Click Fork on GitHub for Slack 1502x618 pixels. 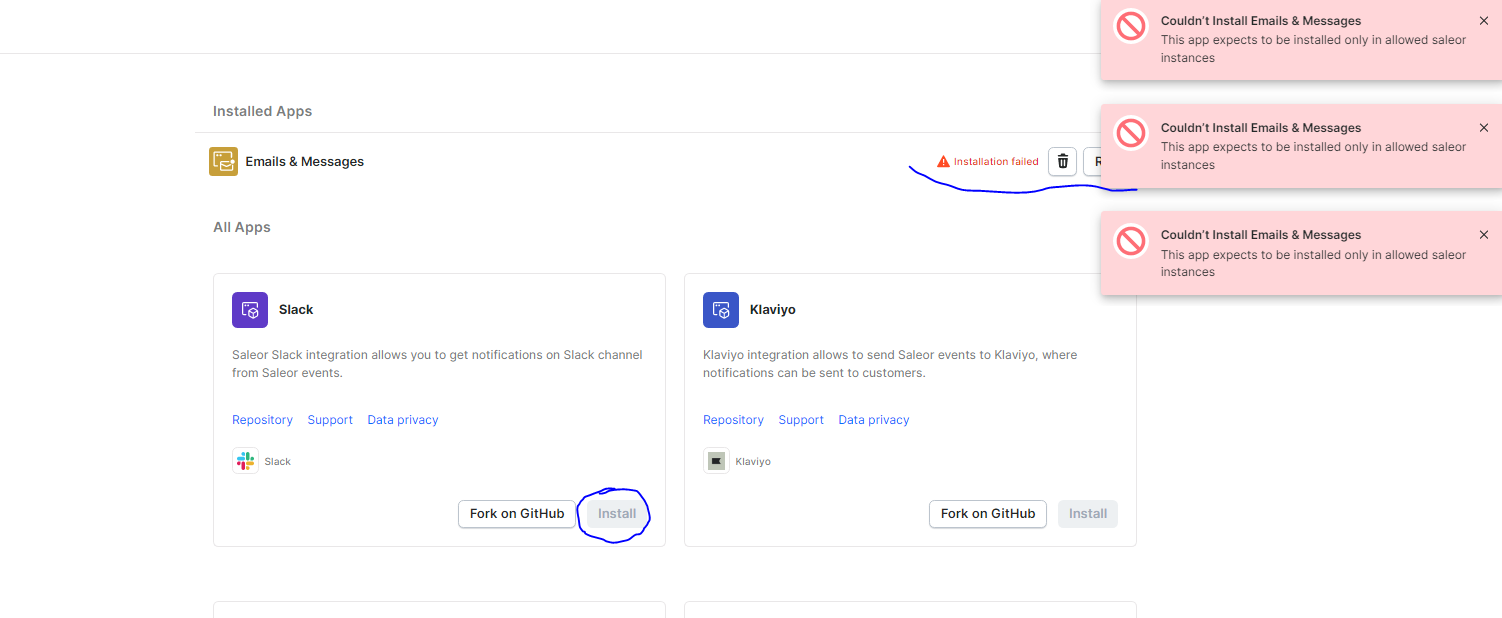coord(517,513)
